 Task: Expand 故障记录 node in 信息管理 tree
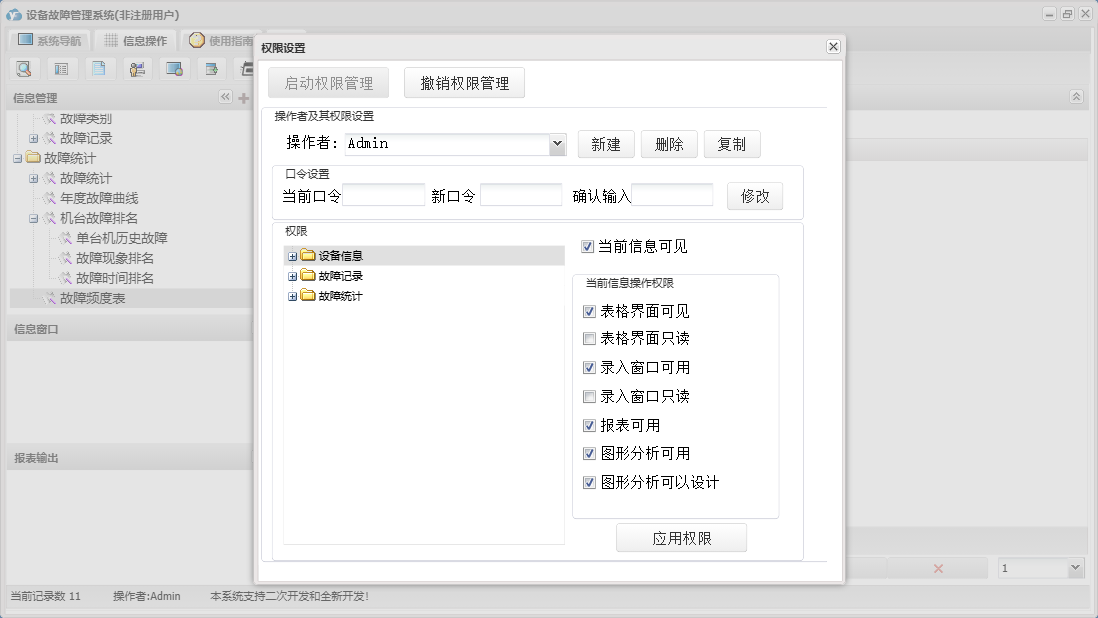coord(33,139)
